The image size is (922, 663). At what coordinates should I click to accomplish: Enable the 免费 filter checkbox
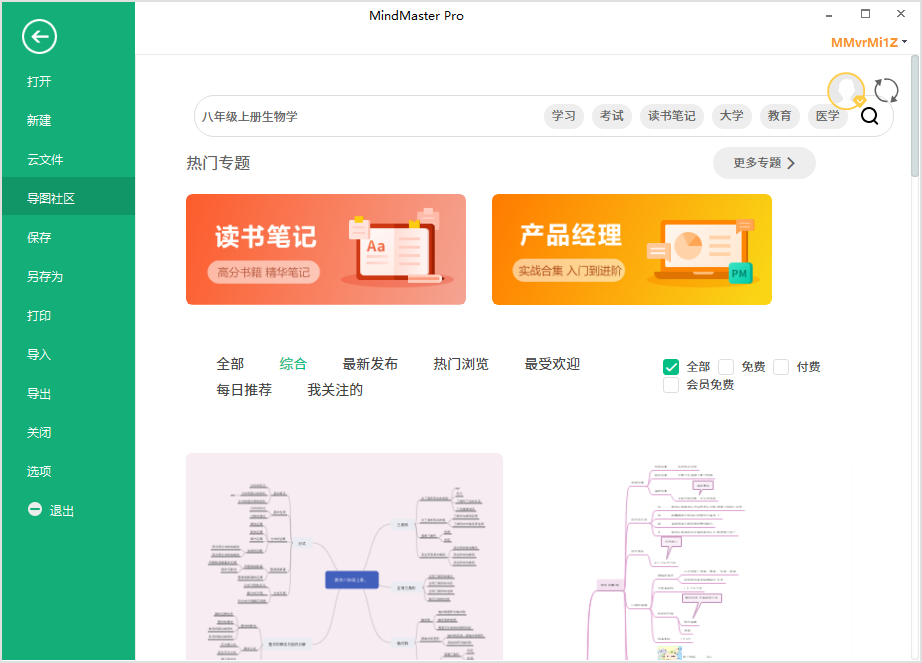726,367
